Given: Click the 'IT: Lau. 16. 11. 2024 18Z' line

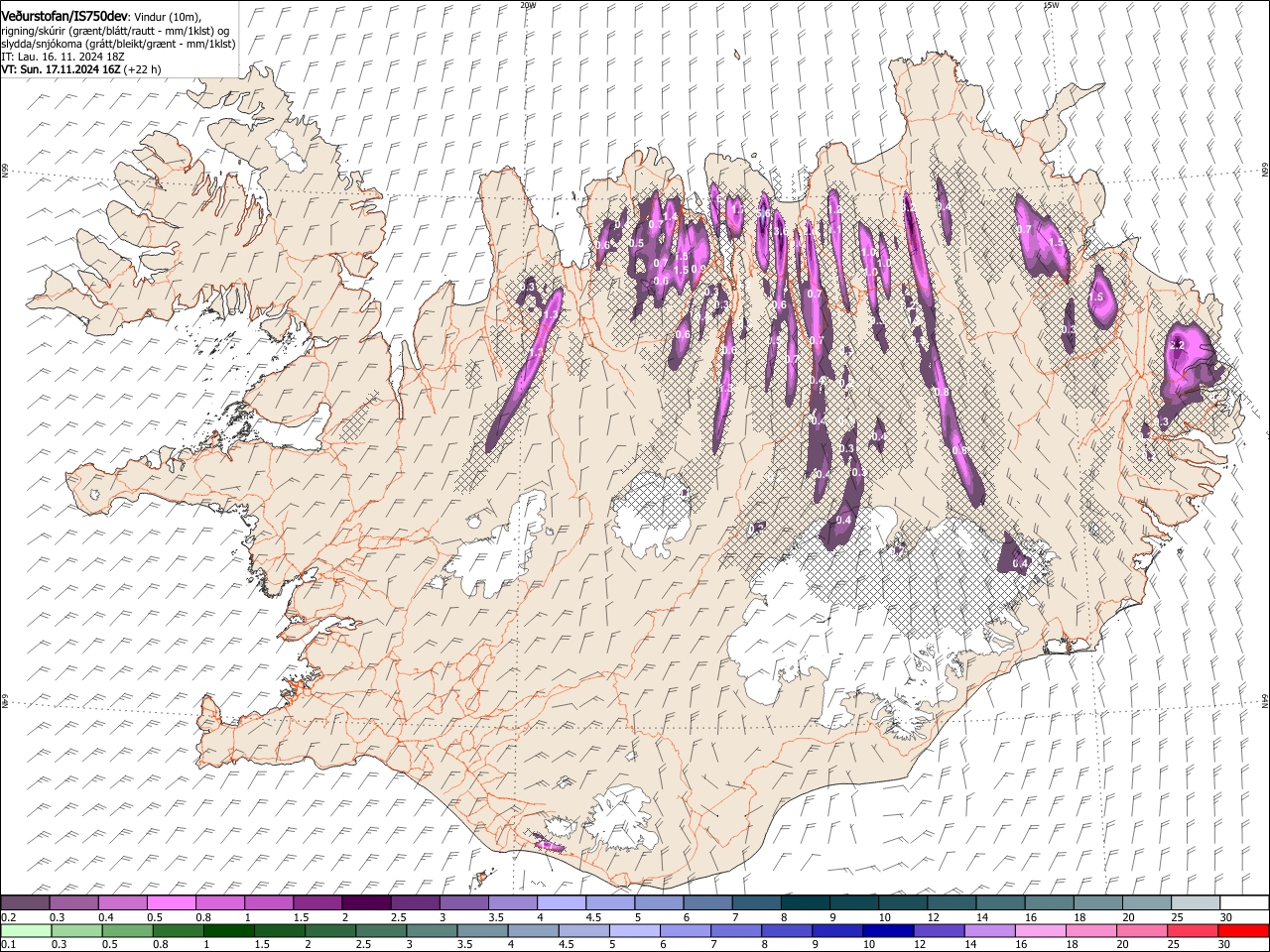Looking at the screenshot, I should point(61,58).
